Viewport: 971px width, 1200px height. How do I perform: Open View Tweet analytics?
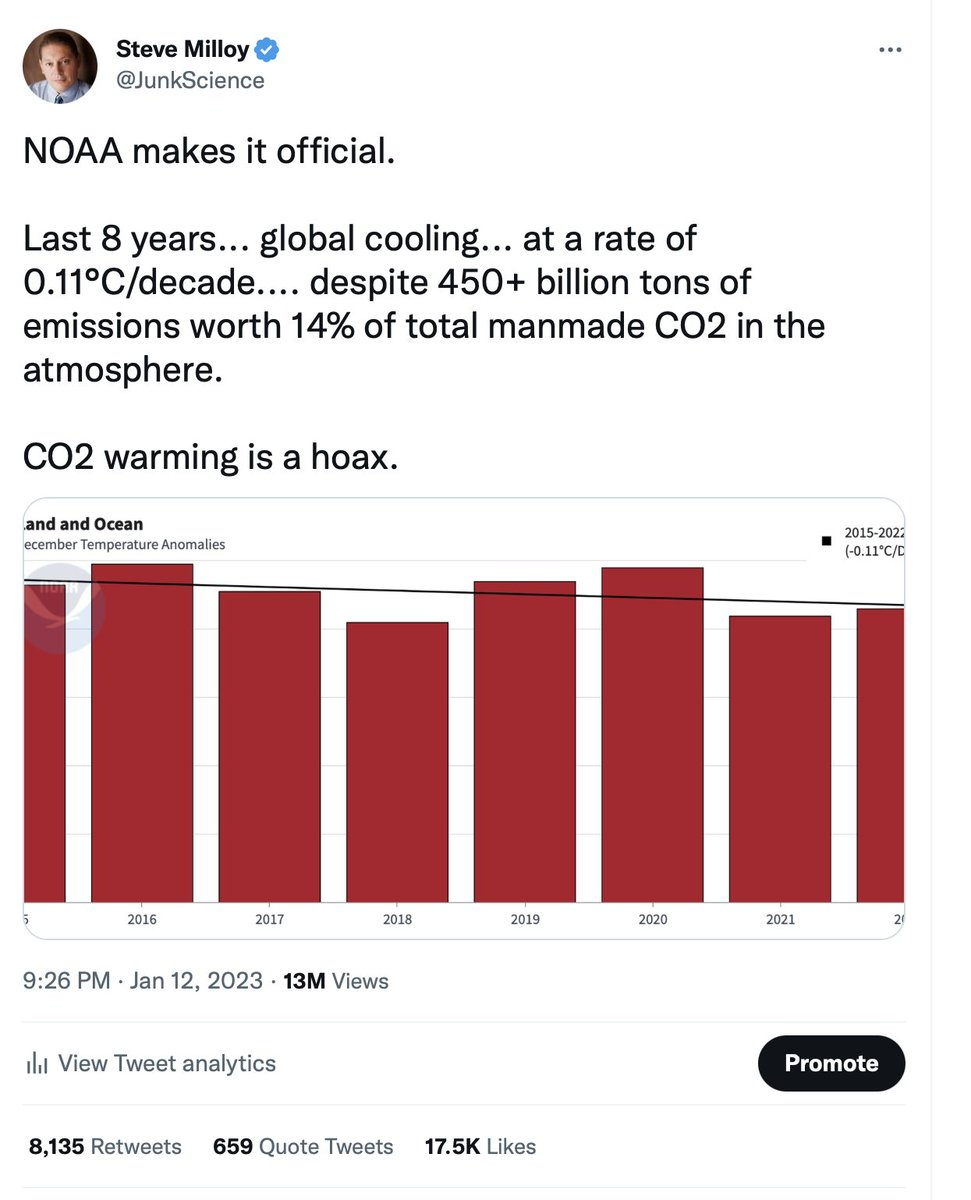[166, 1063]
